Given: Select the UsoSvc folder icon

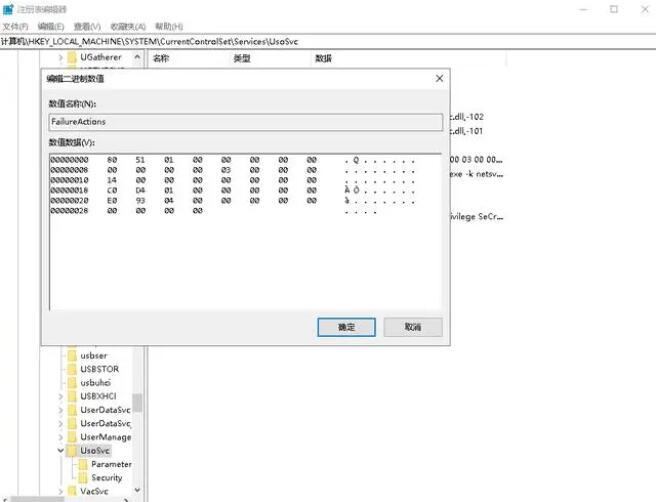Looking at the screenshot, I should coord(72,450).
